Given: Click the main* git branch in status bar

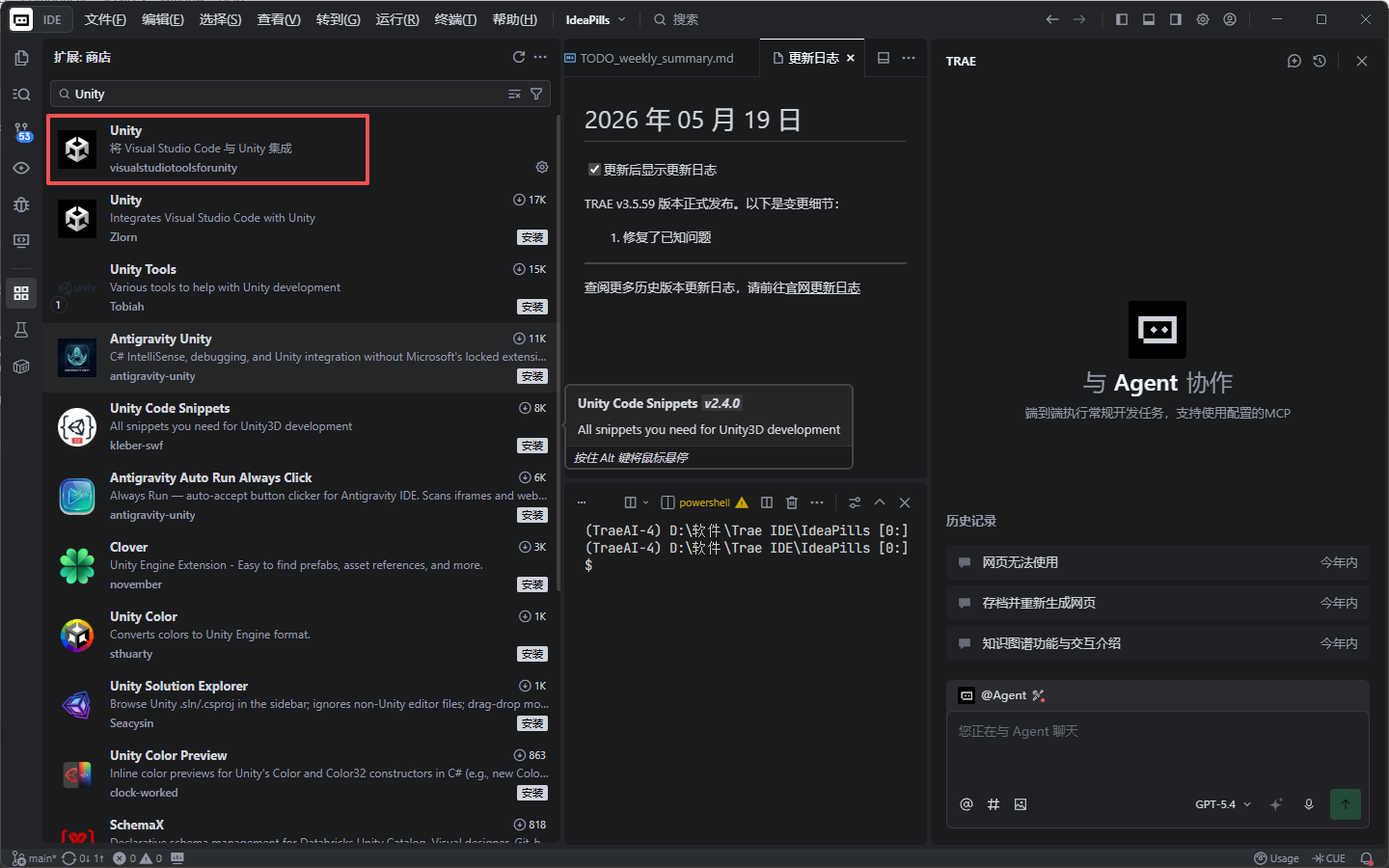Looking at the screenshot, I should tap(34, 858).
